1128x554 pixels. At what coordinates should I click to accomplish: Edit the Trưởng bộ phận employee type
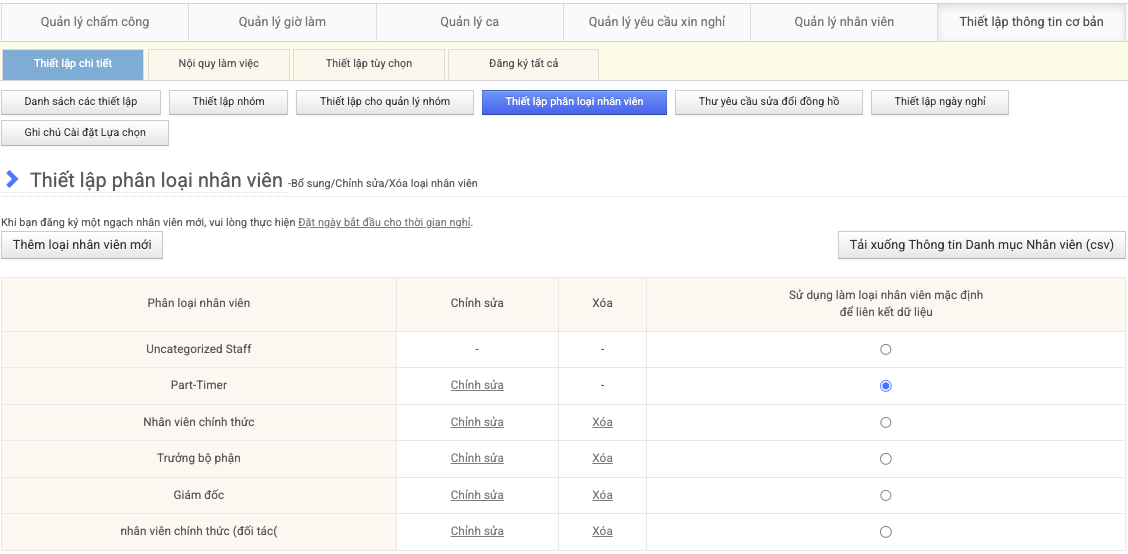point(477,459)
